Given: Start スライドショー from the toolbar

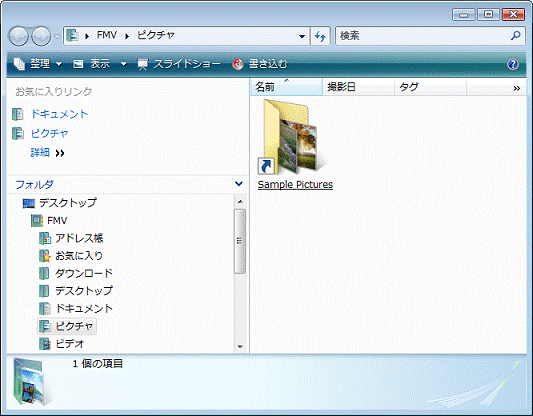Looking at the screenshot, I should (179, 64).
